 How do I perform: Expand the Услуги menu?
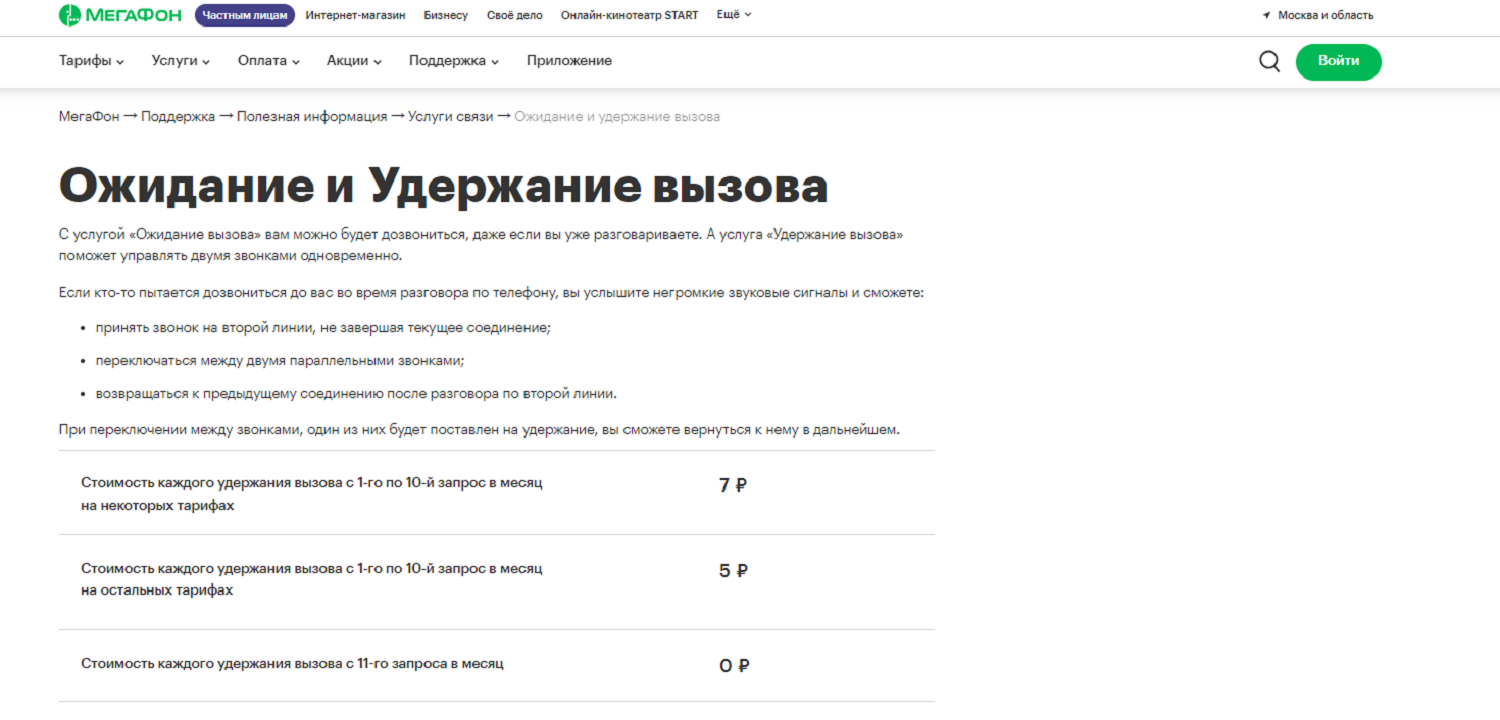tap(181, 61)
